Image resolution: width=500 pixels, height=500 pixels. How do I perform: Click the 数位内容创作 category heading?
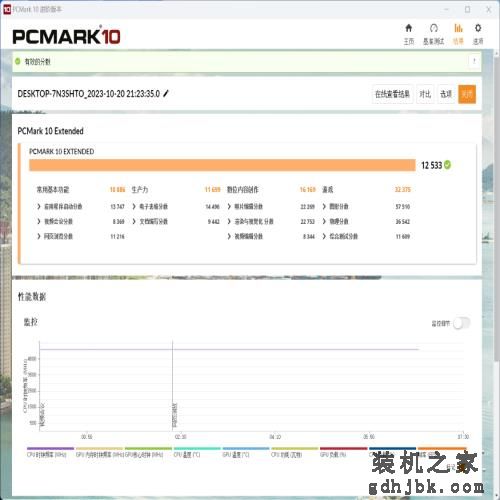click(243, 190)
